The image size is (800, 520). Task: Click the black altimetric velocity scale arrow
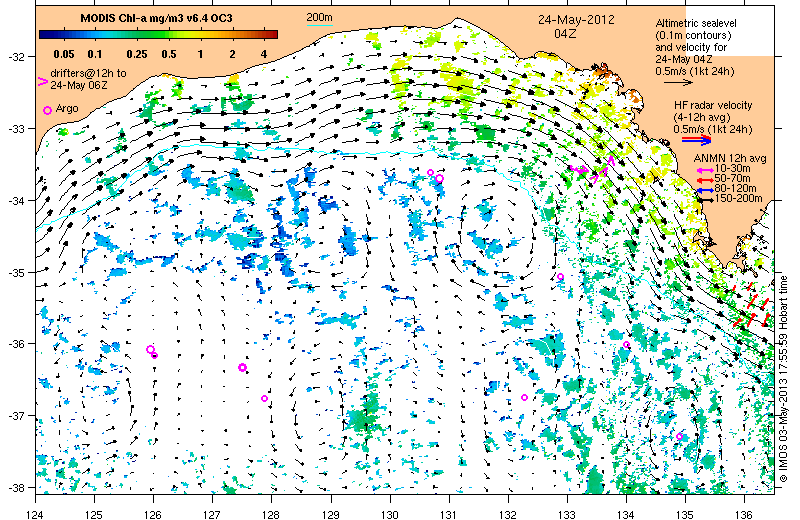(678, 82)
